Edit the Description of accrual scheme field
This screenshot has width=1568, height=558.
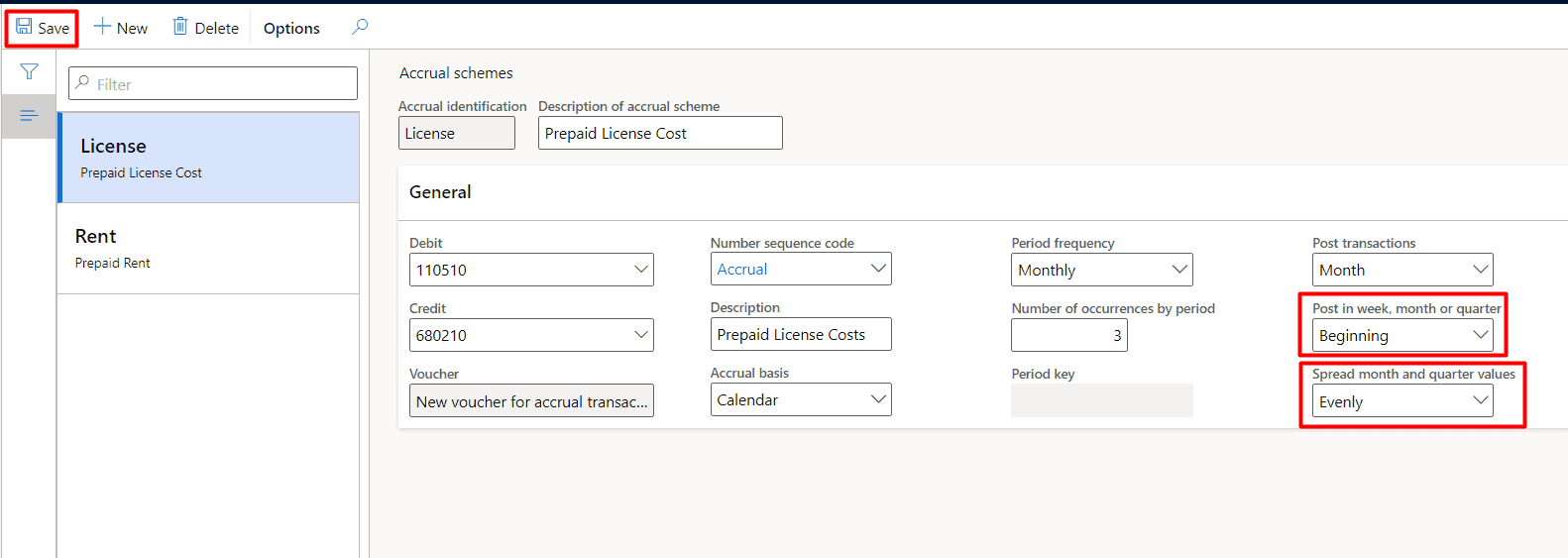(659, 133)
